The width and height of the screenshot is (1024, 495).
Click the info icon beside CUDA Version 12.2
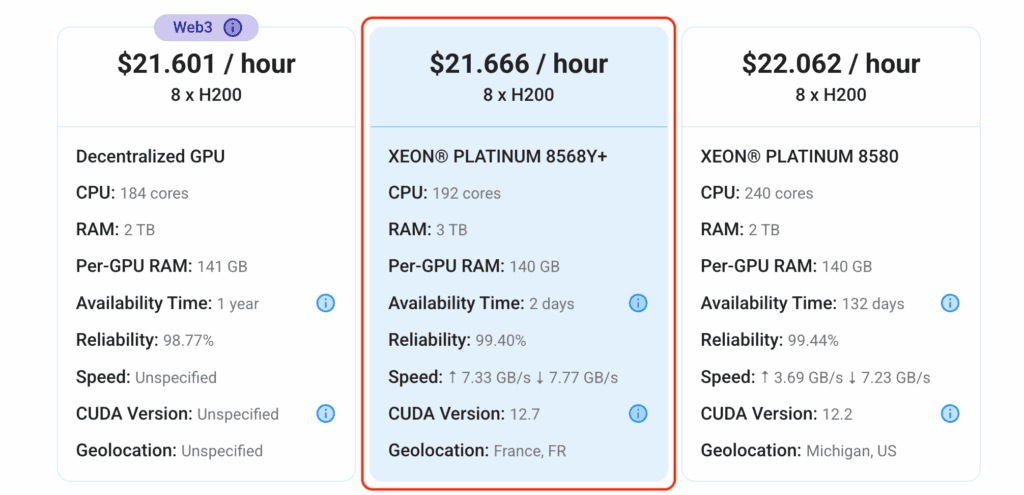click(950, 413)
